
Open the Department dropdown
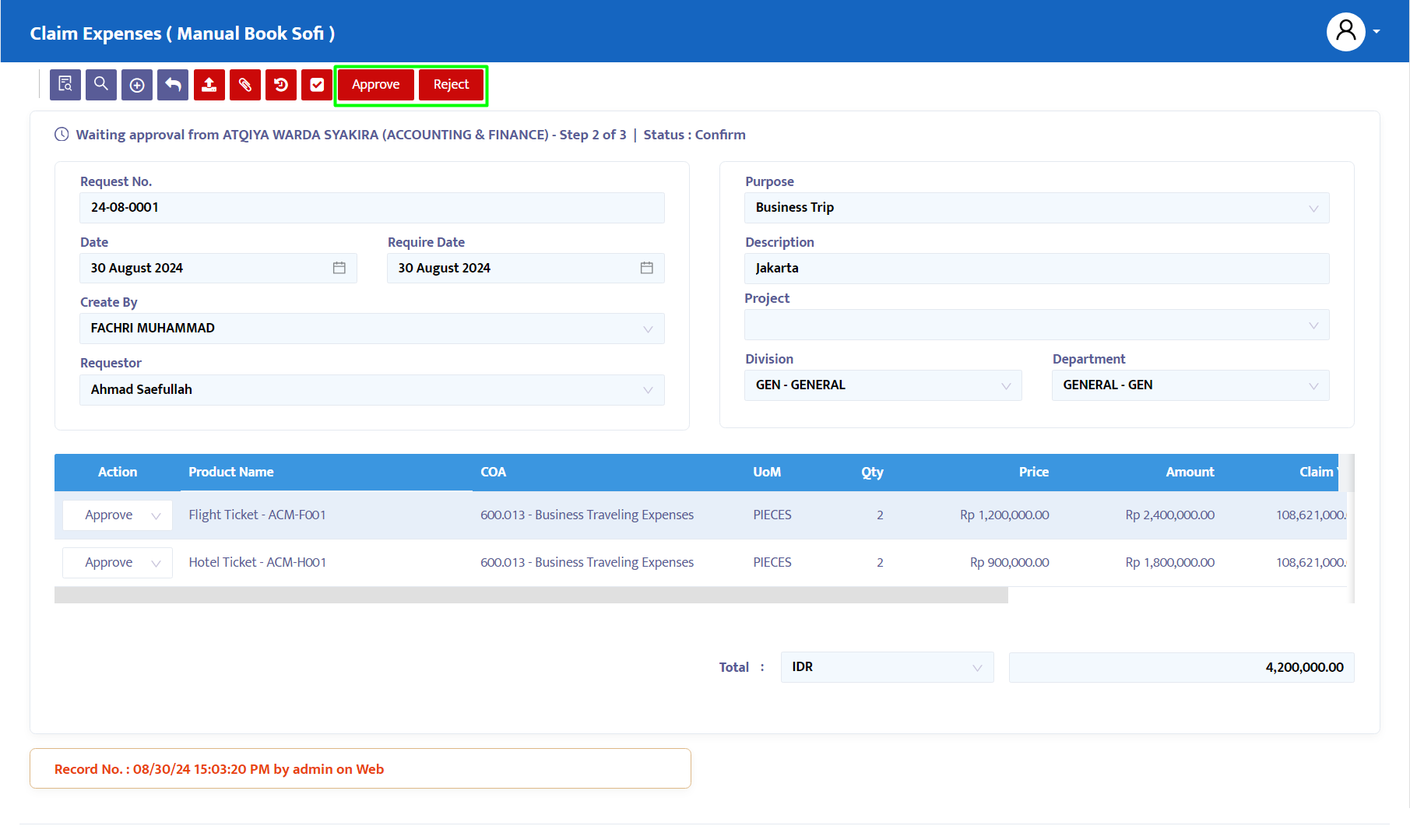click(x=1190, y=385)
